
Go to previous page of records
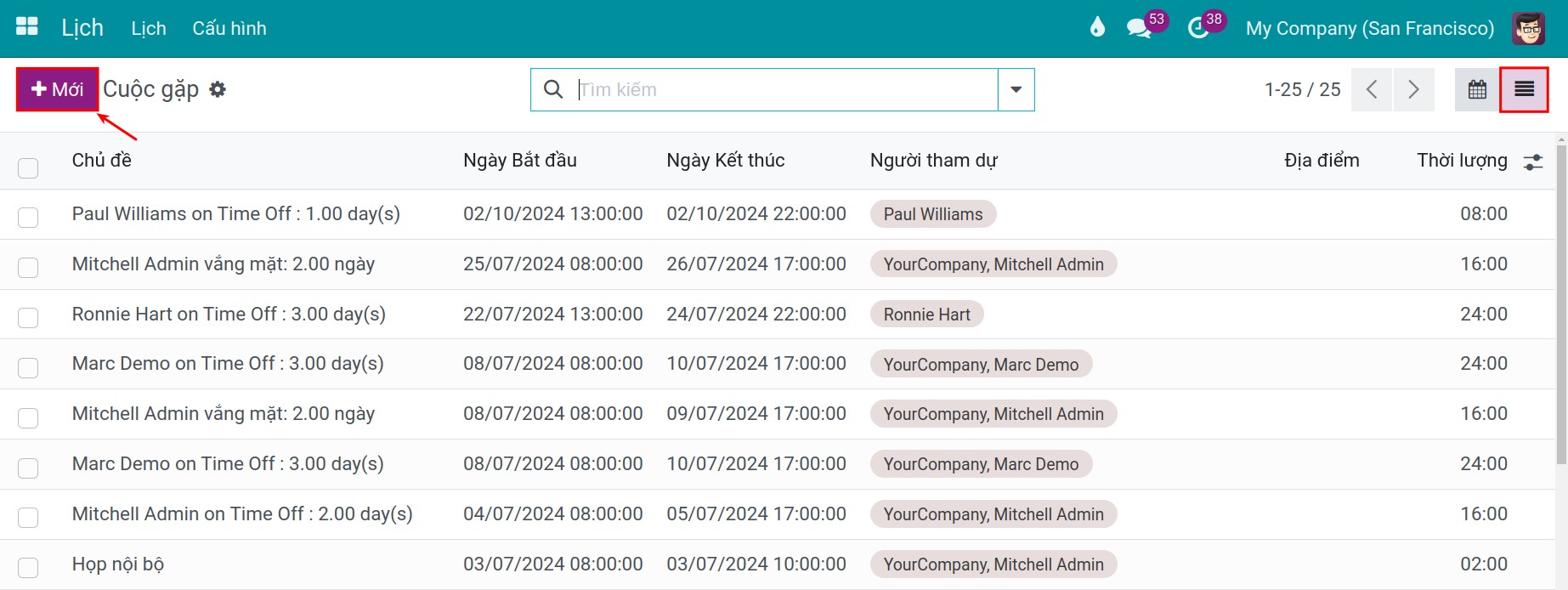1372,89
